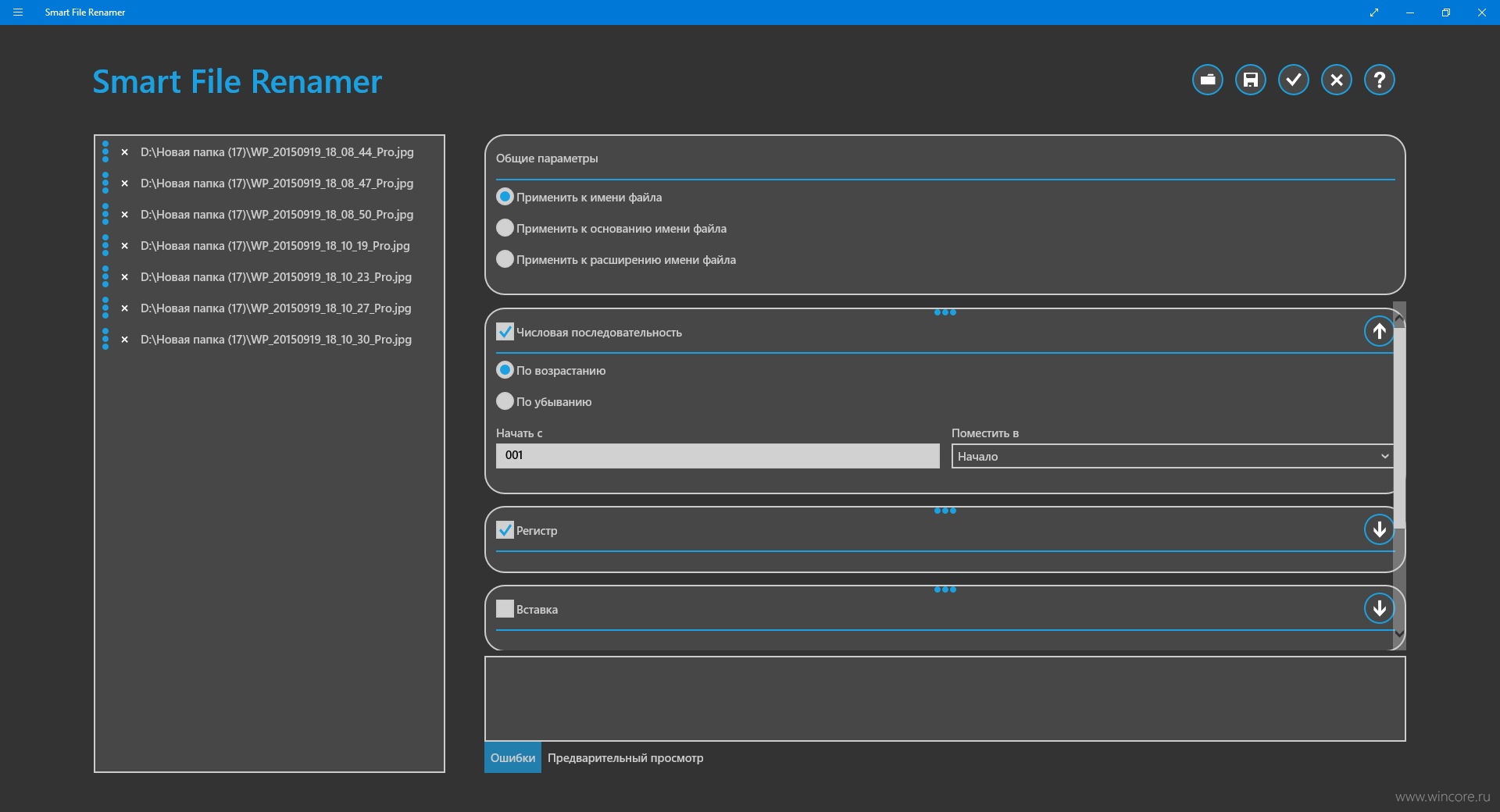Click three-dot handle above Вставка section

pos(945,589)
